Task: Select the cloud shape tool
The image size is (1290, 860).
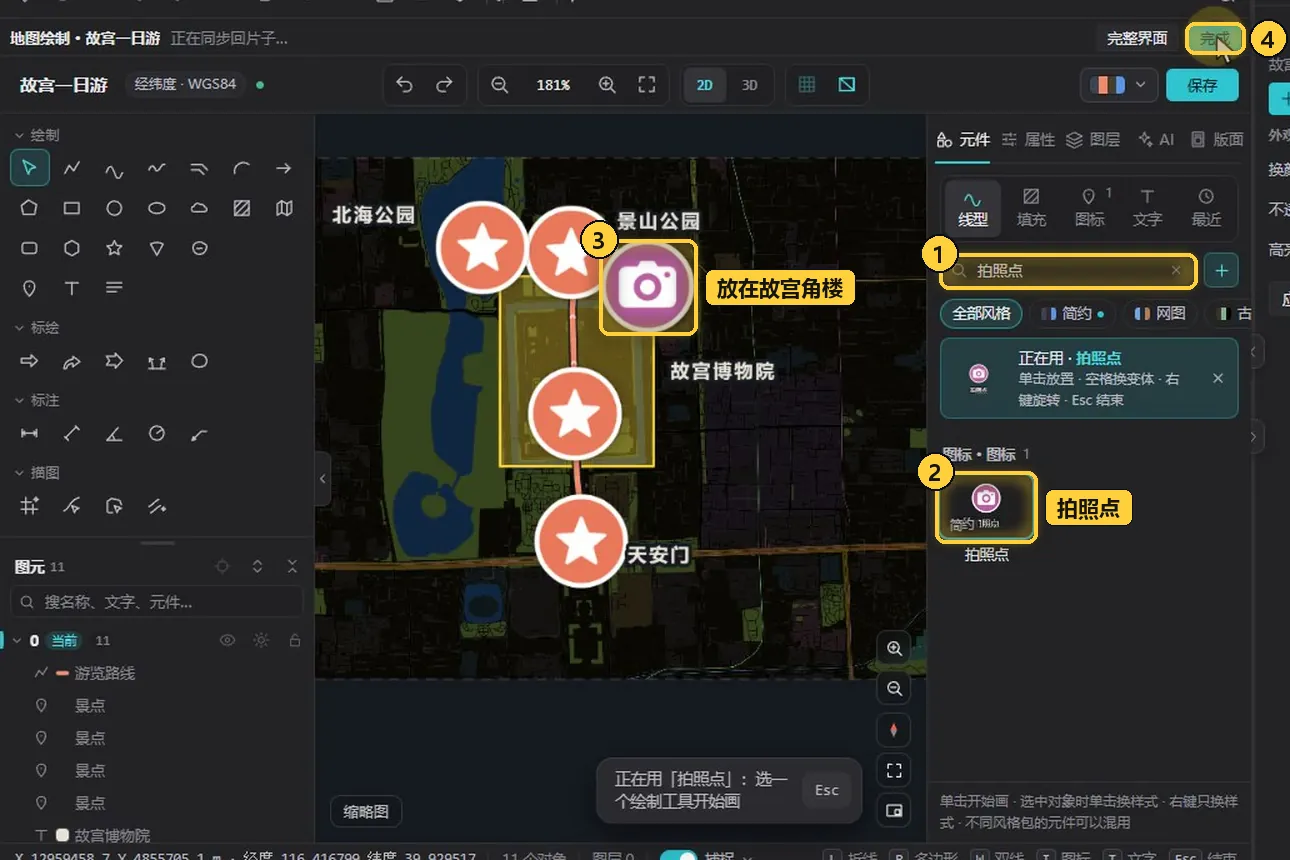Action: pyautogui.click(x=199, y=209)
